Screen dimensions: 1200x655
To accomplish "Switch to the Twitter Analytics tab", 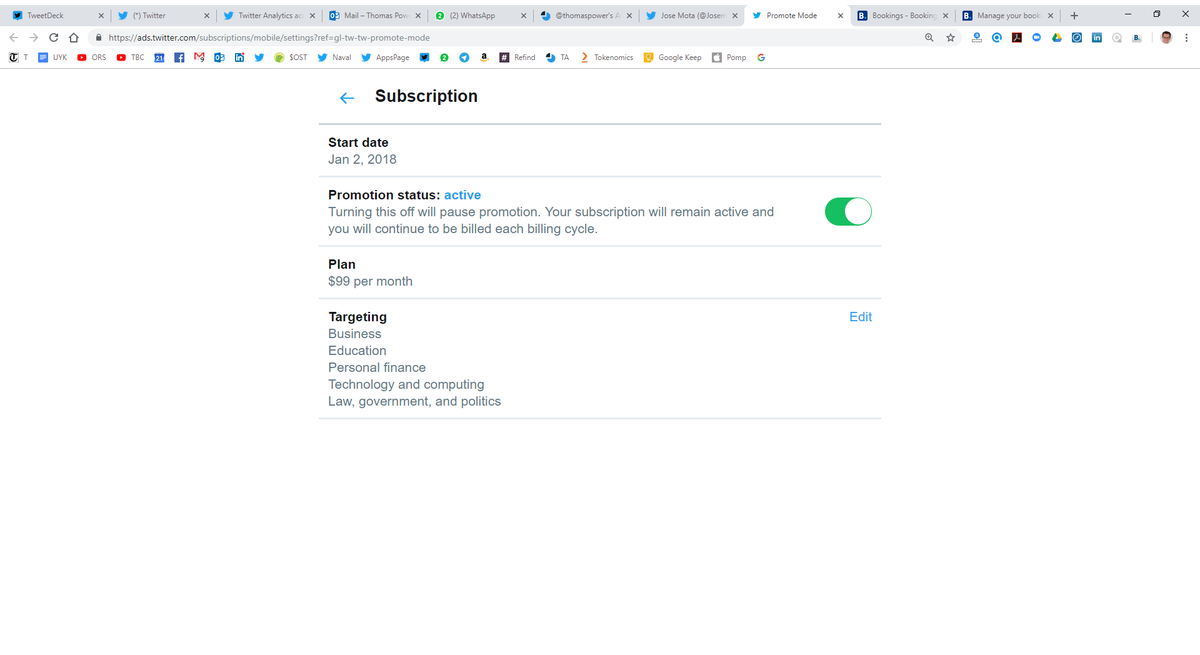I will click(269, 15).
